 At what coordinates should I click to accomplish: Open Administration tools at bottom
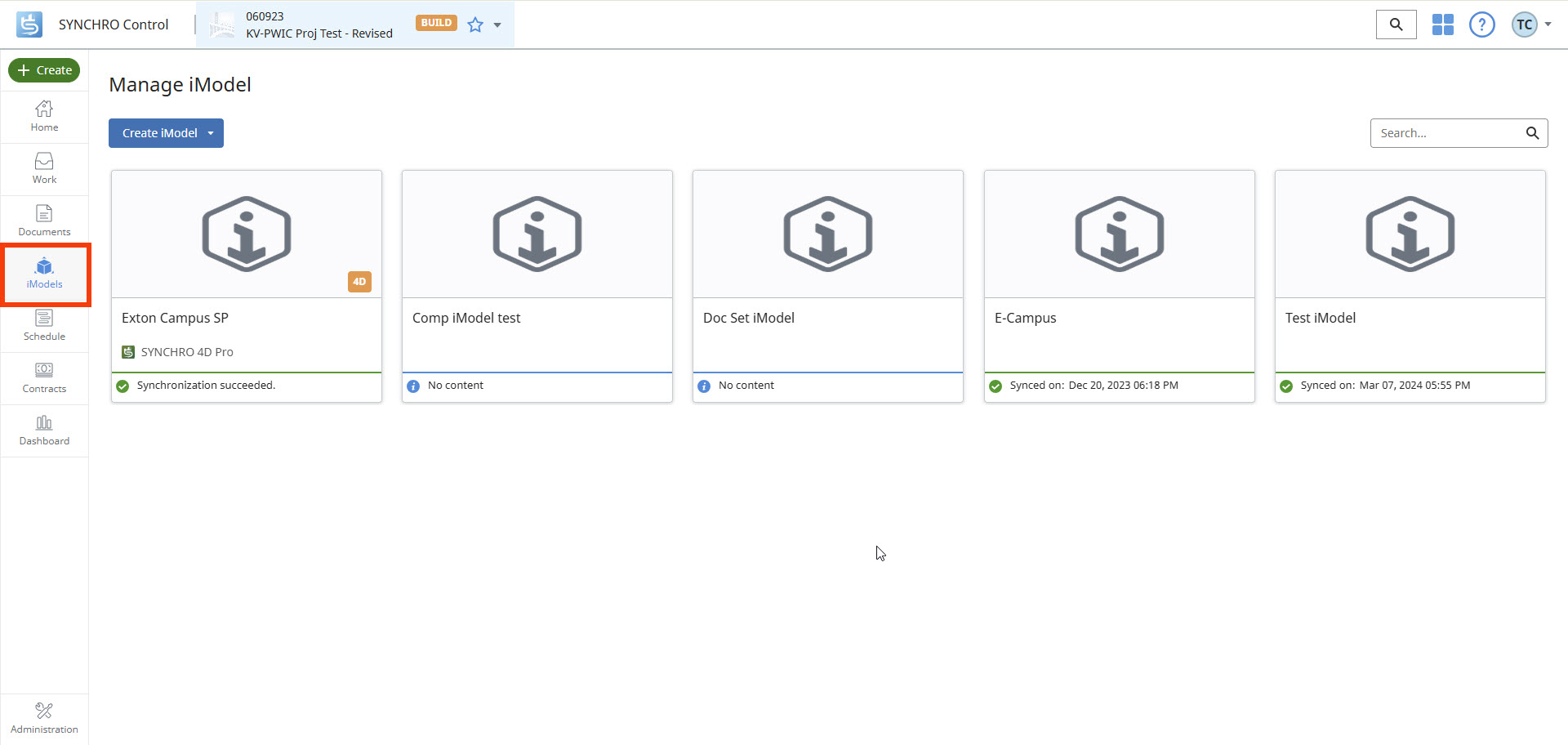tap(44, 718)
